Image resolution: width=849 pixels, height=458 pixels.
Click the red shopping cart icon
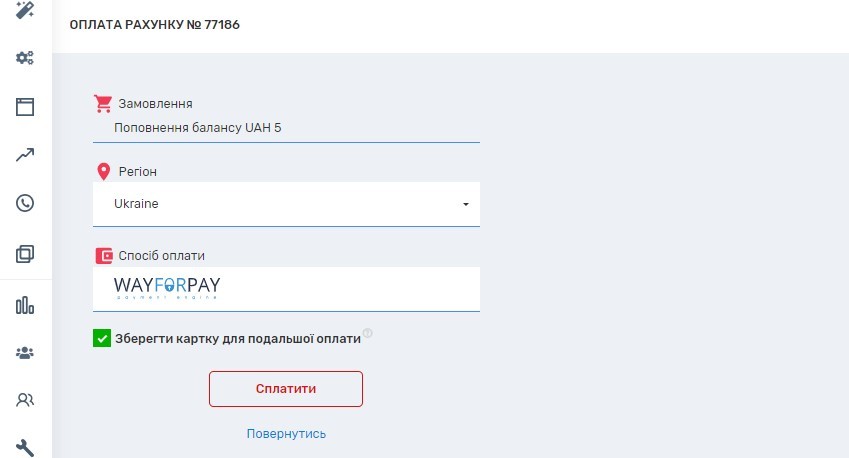102,103
